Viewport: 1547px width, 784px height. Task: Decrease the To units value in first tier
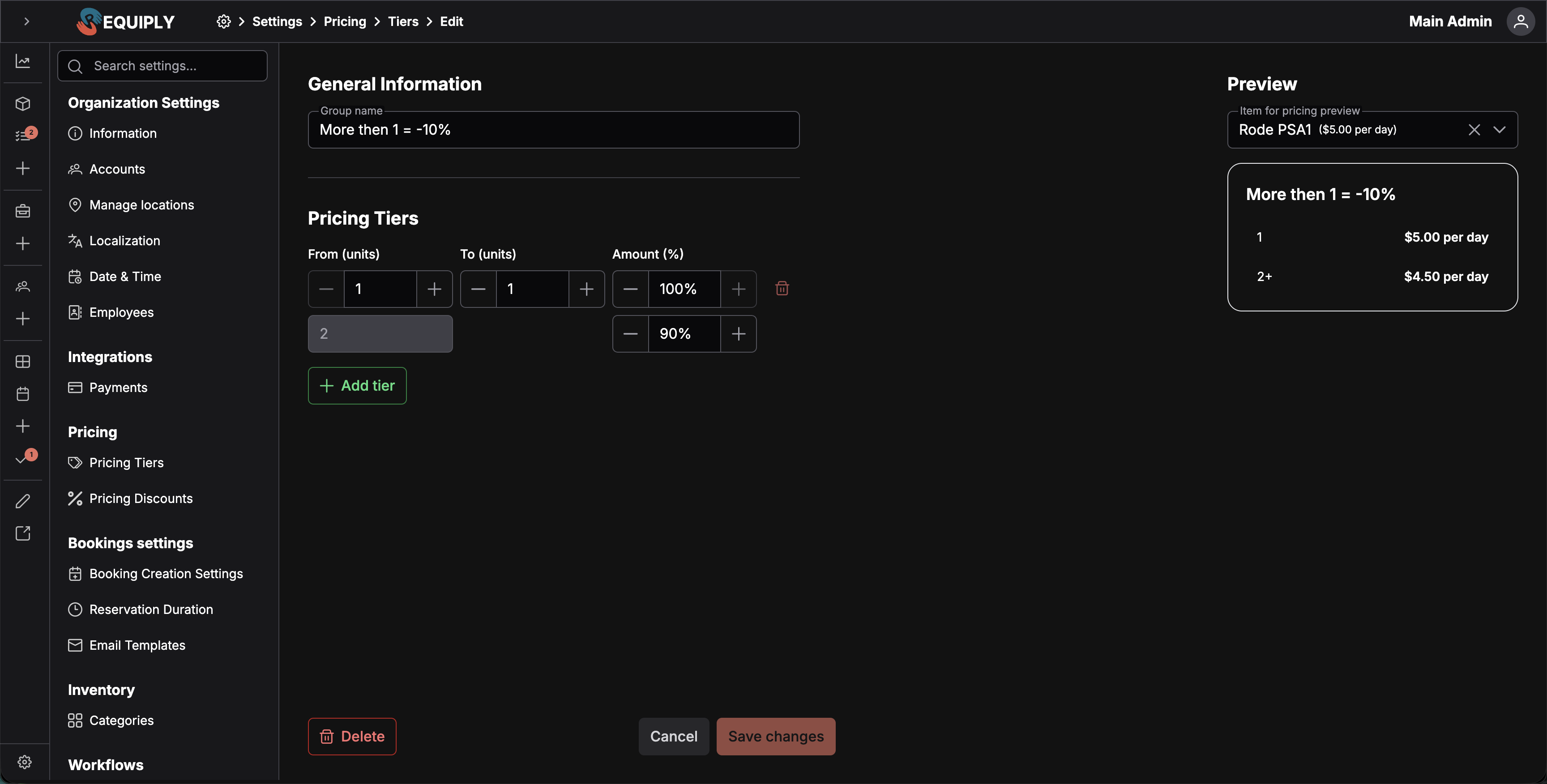[478, 290]
